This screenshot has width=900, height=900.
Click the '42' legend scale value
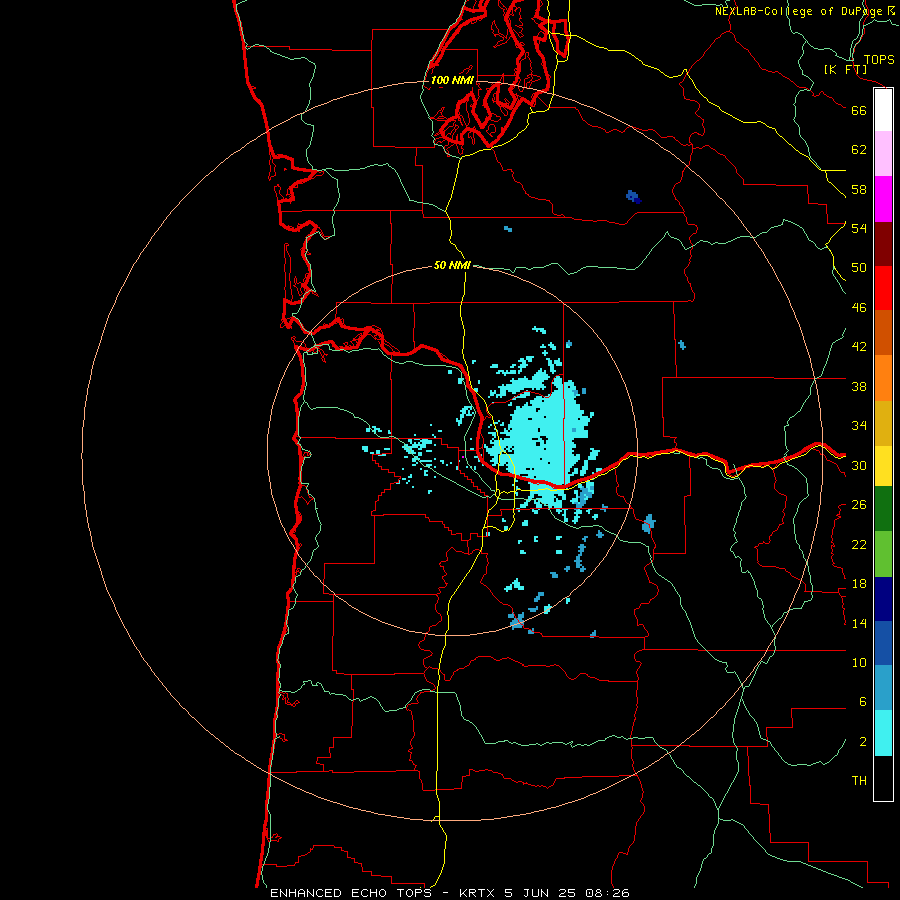[859, 347]
